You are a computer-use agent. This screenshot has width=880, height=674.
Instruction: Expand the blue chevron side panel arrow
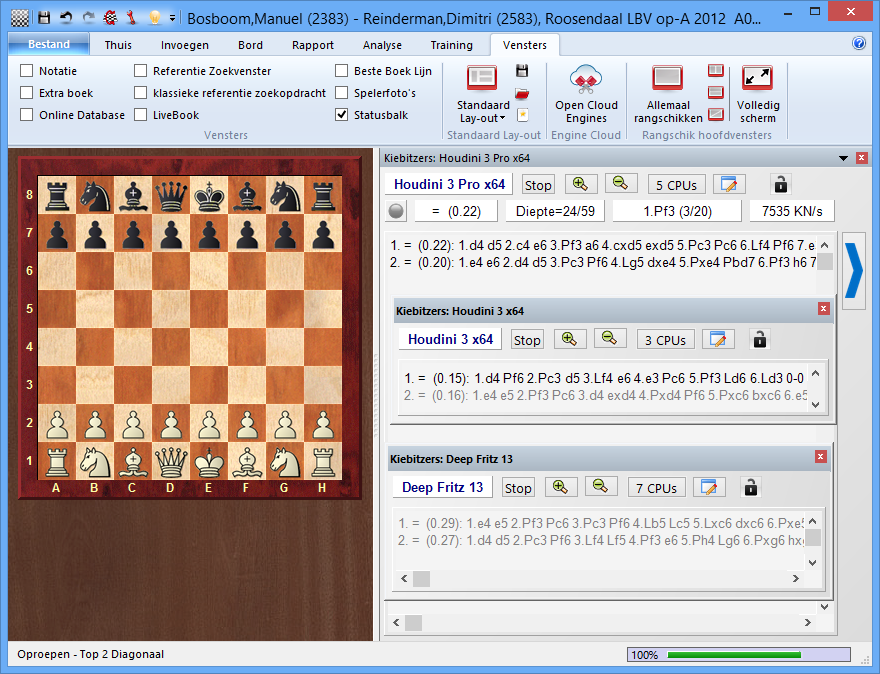coord(854,270)
